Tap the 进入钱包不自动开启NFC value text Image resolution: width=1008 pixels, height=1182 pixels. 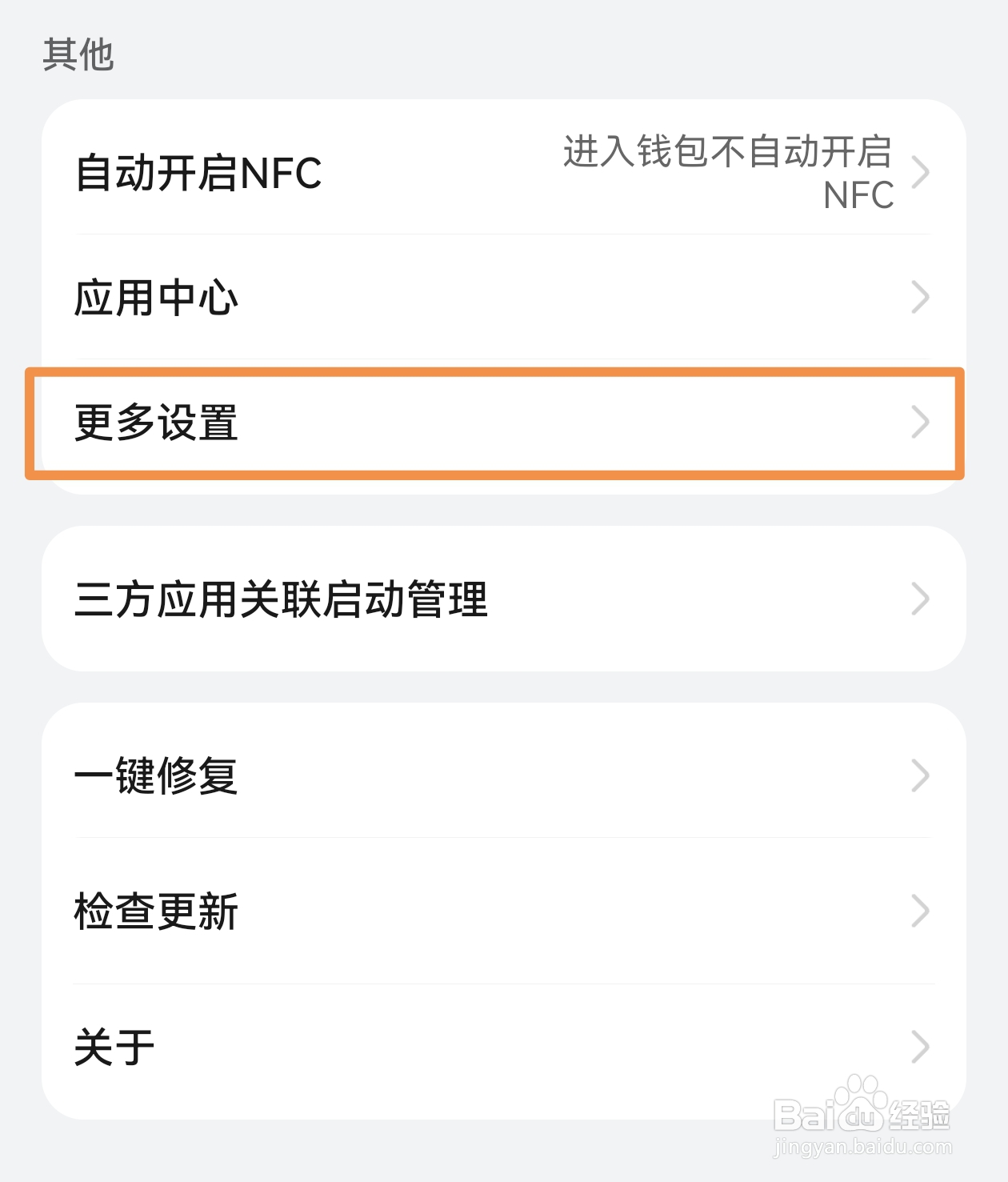point(728,172)
